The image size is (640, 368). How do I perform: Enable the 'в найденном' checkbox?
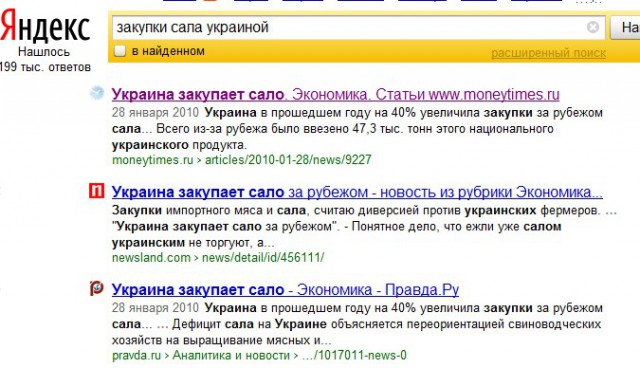pyautogui.click(x=120, y=51)
